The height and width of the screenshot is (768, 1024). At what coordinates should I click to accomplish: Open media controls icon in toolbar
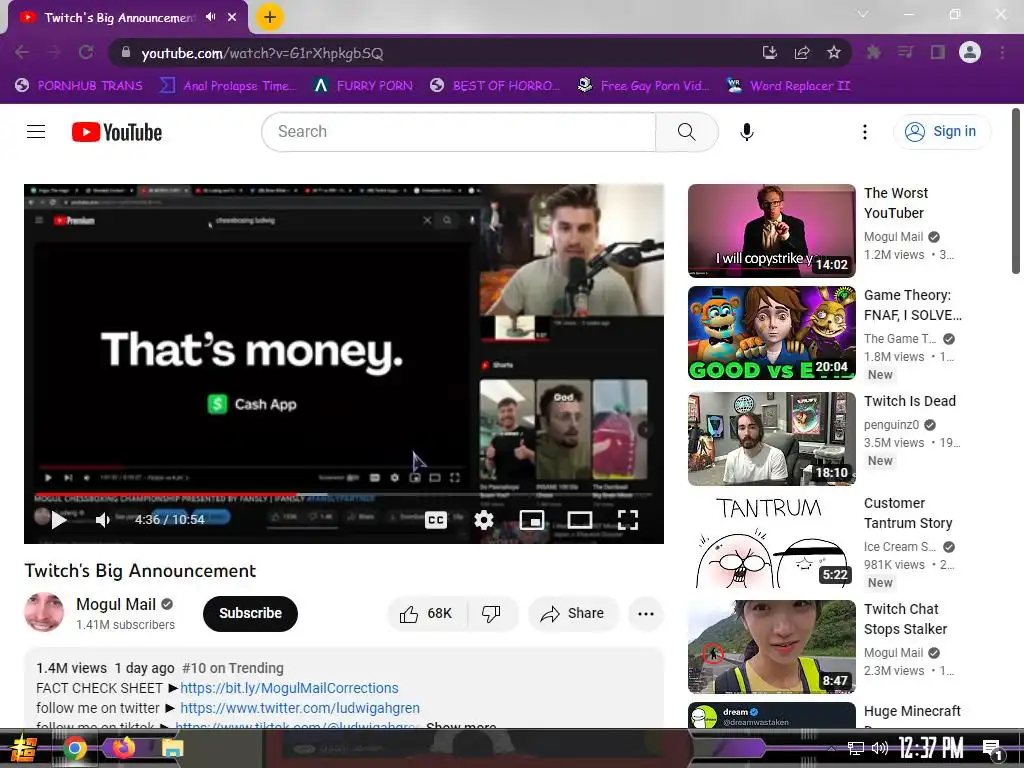(x=905, y=52)
